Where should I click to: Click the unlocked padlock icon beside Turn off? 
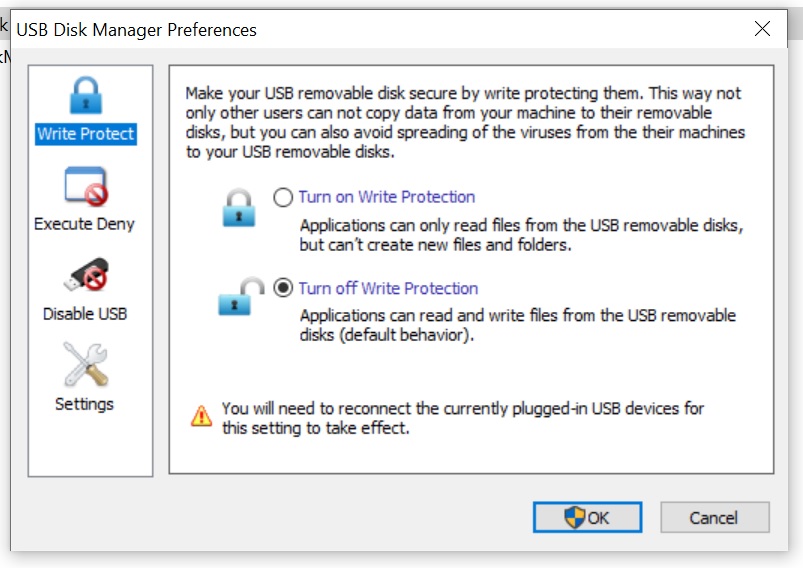pyautogui.click(x=241, y=297)
